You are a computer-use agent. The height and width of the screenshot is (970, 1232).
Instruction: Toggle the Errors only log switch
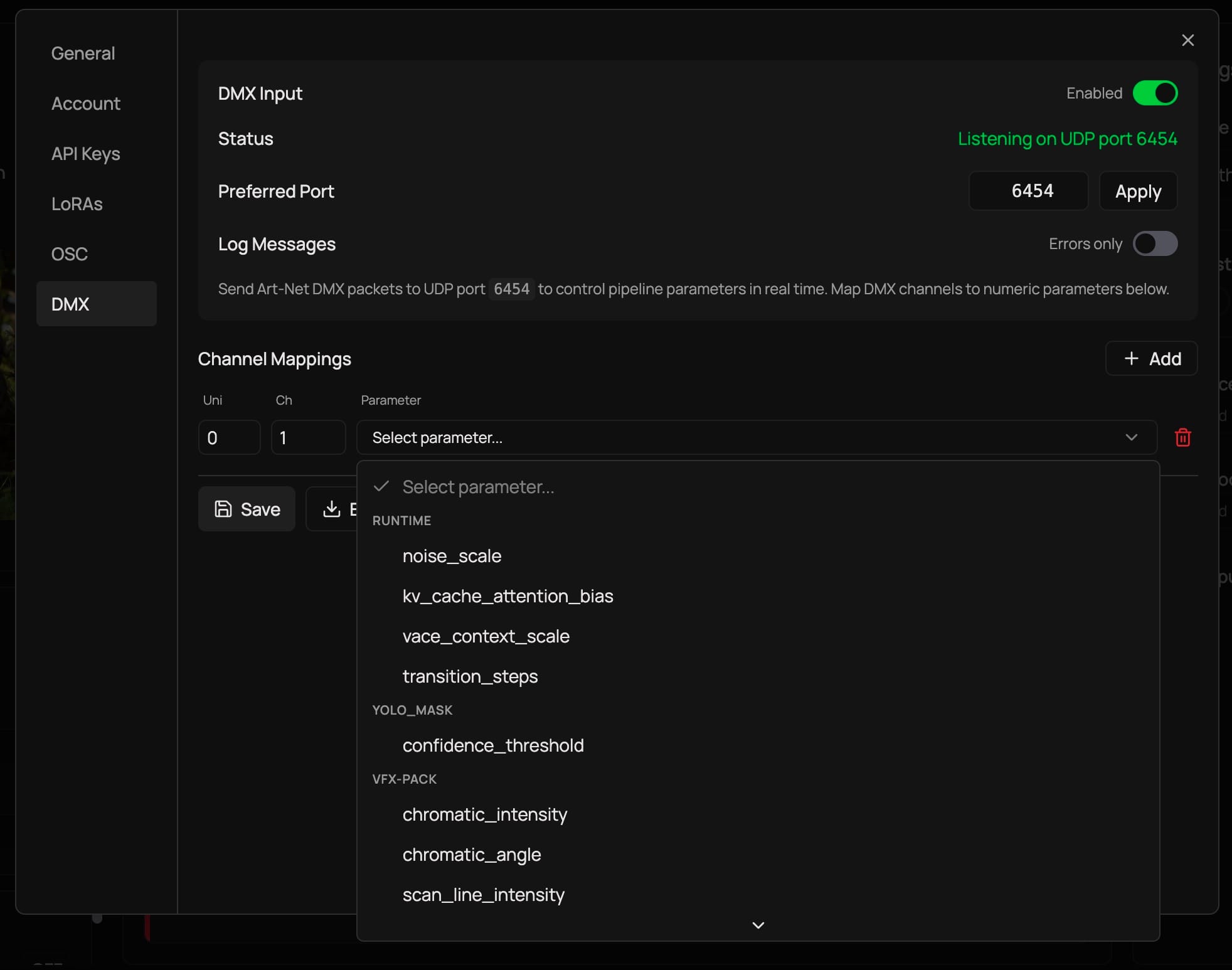click(1155, 243)
